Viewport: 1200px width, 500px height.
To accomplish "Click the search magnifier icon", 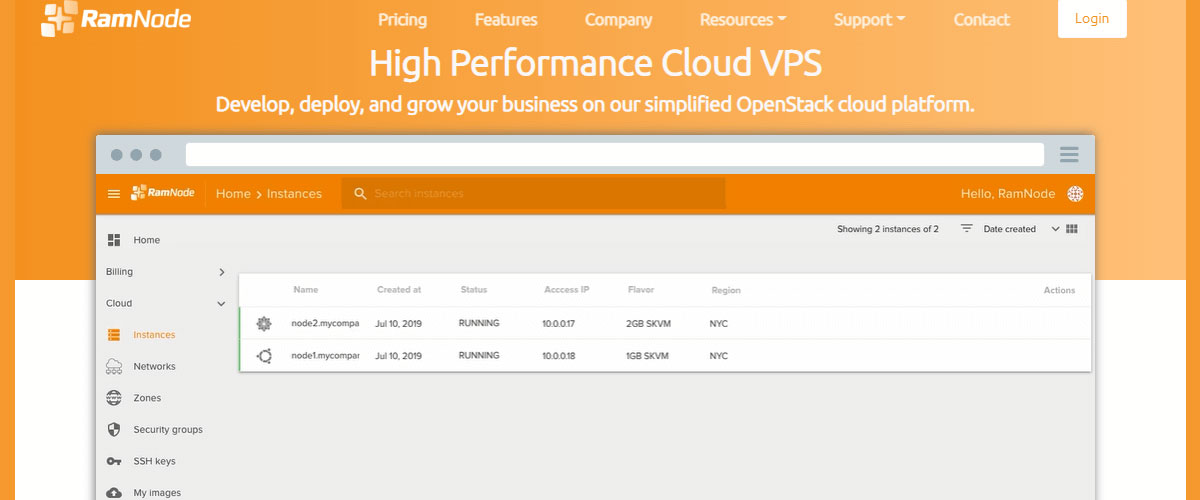I will pyautogui.click(x=361, y=194).
